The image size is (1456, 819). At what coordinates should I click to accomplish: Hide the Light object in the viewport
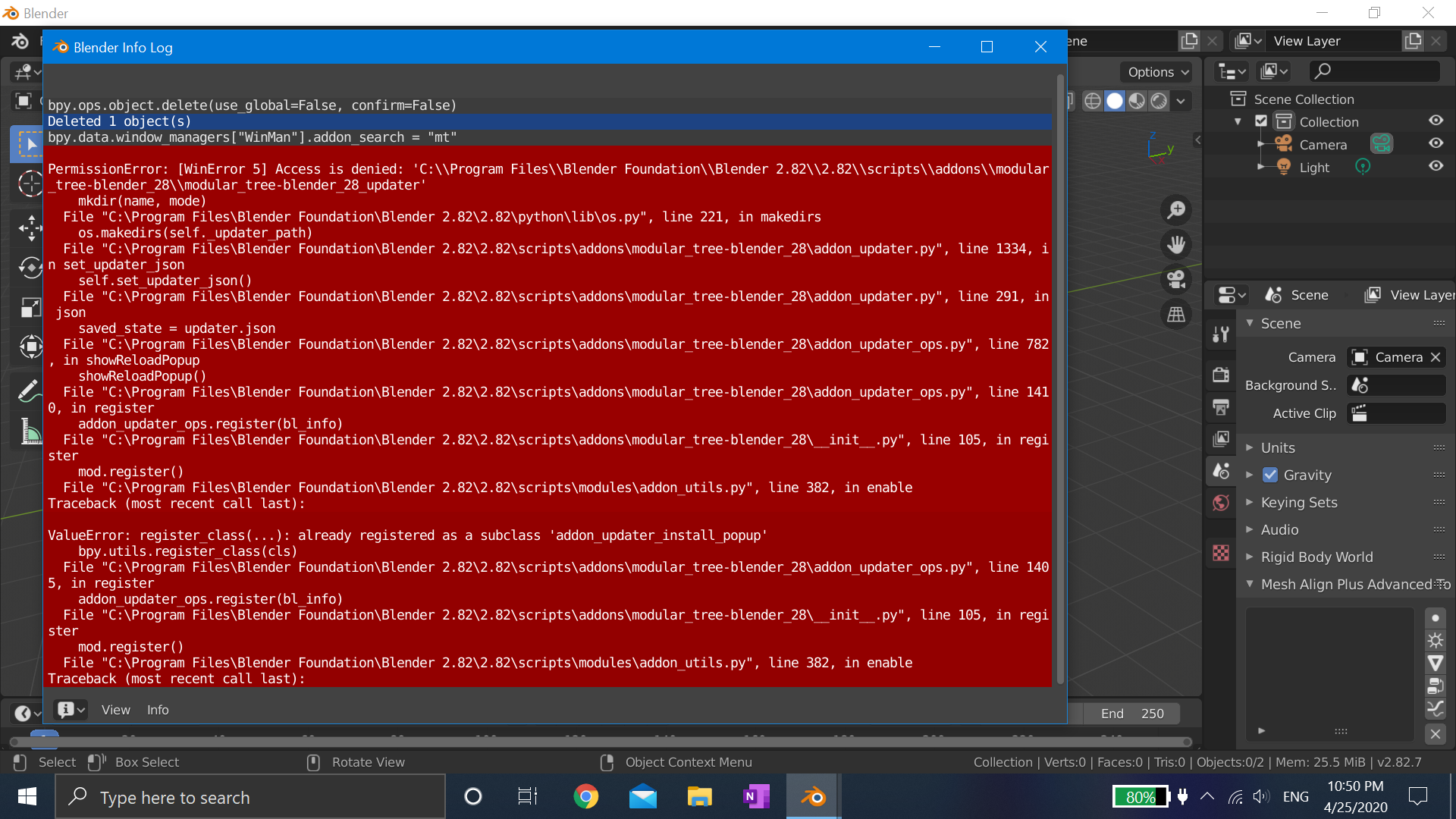1436,167
